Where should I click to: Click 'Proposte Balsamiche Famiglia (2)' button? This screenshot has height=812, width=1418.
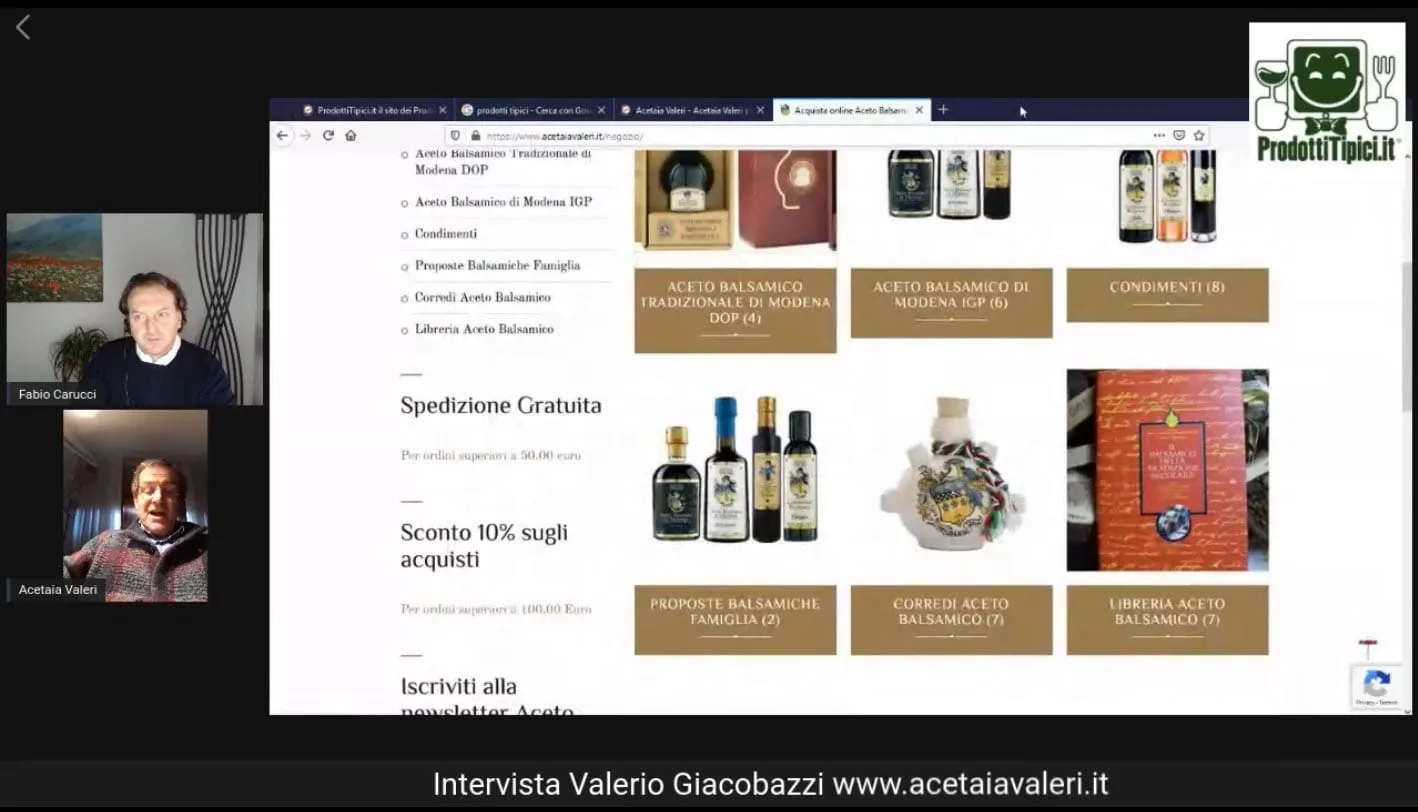[735, 620]
